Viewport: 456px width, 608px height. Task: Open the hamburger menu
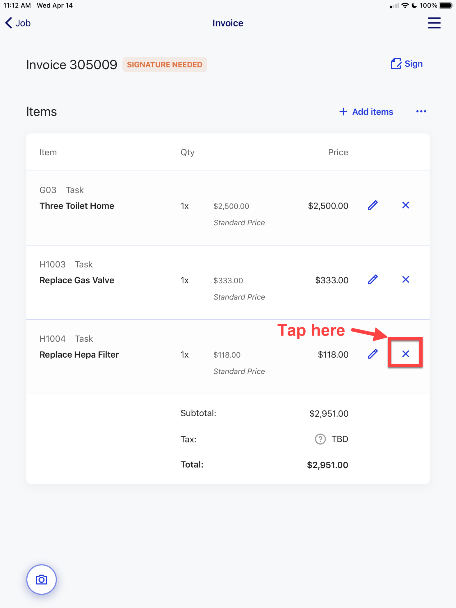pyautogui.click(x=434, y=22)
